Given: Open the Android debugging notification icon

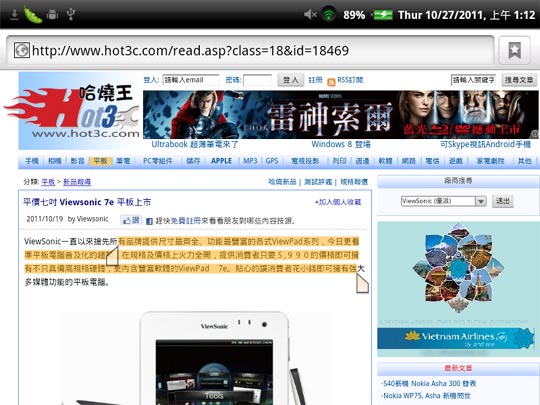Looking at the screenshot, I should click(x=52, y=14).
